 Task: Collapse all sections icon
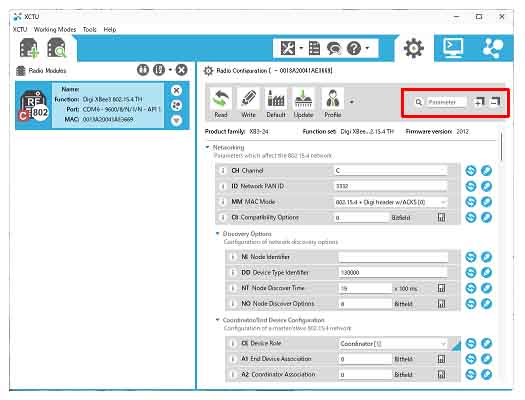click(x=496, y=101)
